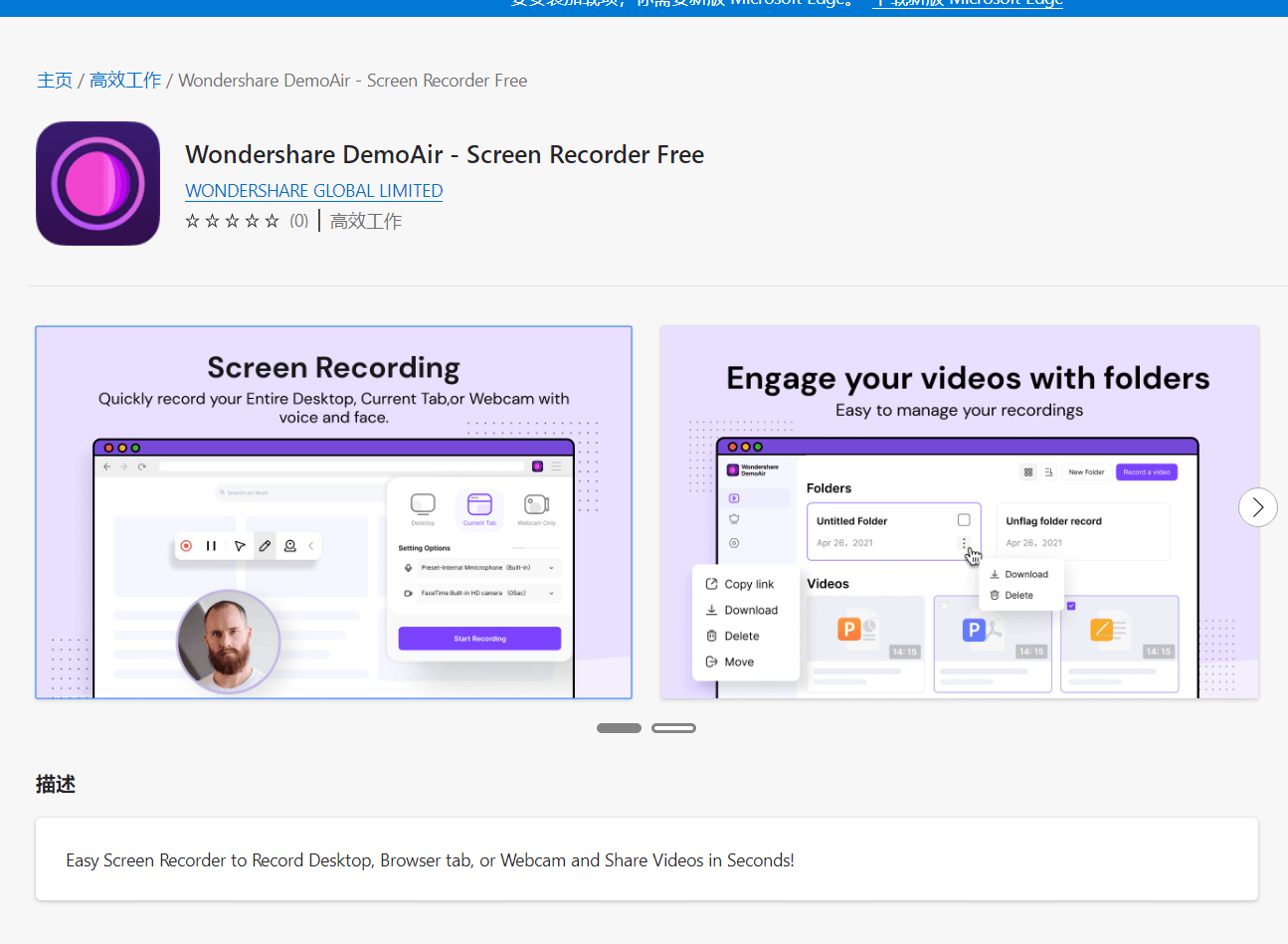Click the webcam icon in recording toolbar
The width and height of the screenshot is (1288, 944).
[x=290, y=546]
